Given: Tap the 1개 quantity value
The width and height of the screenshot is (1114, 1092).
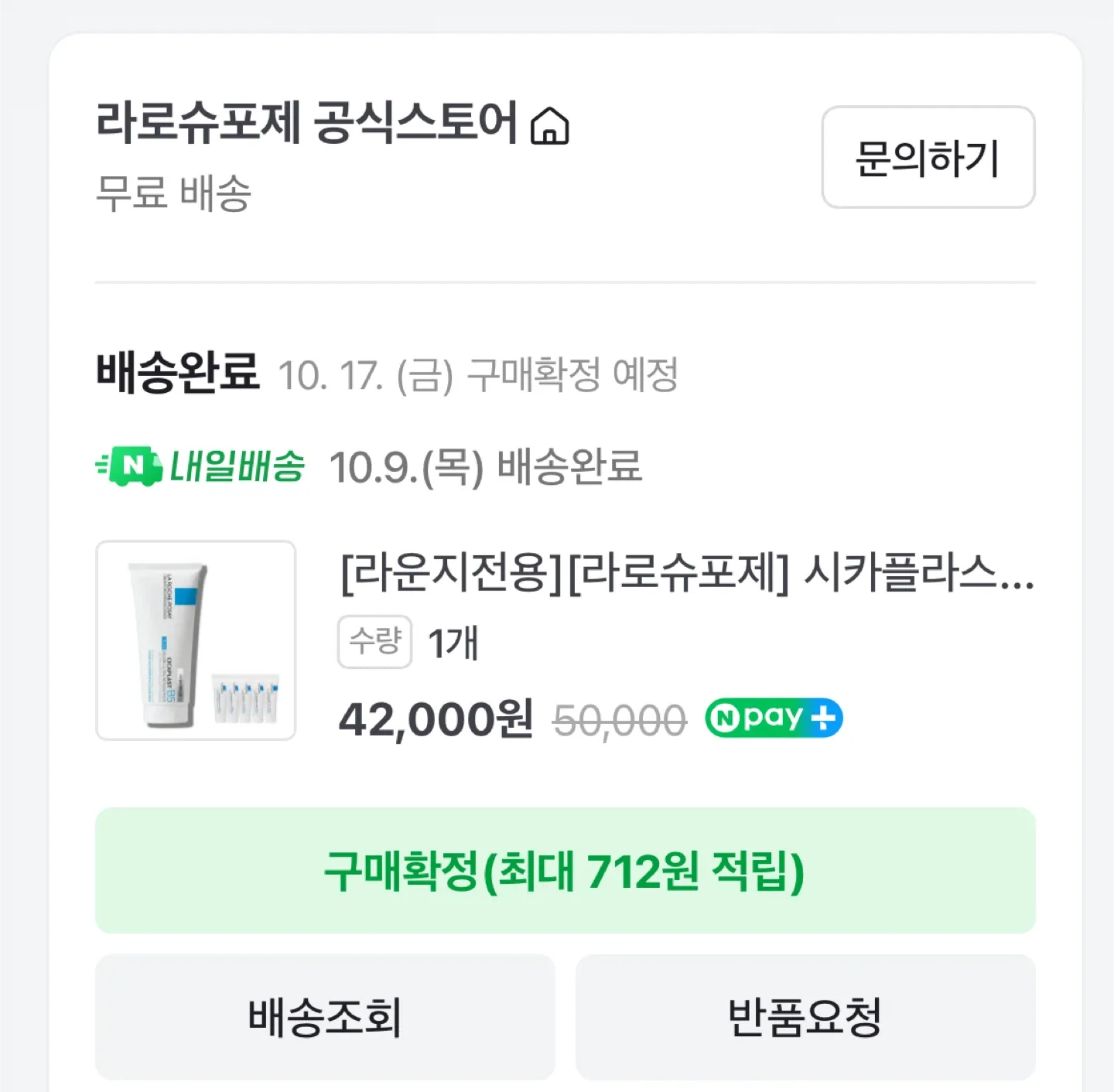Looking at the screenshot, I should (453, 643).
